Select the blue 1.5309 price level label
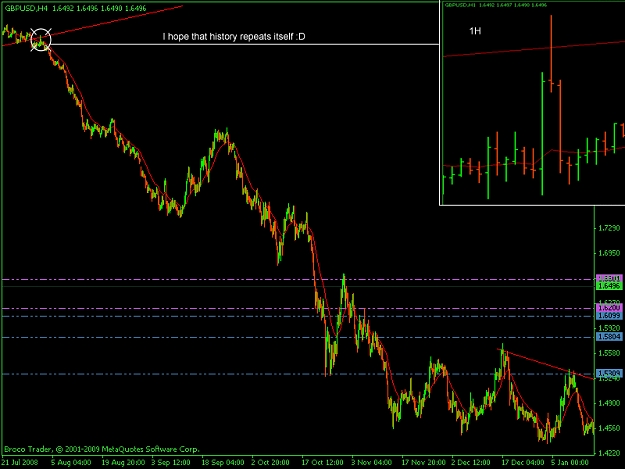Viewport: 625px width, 469px height. [x=609, y=373]
